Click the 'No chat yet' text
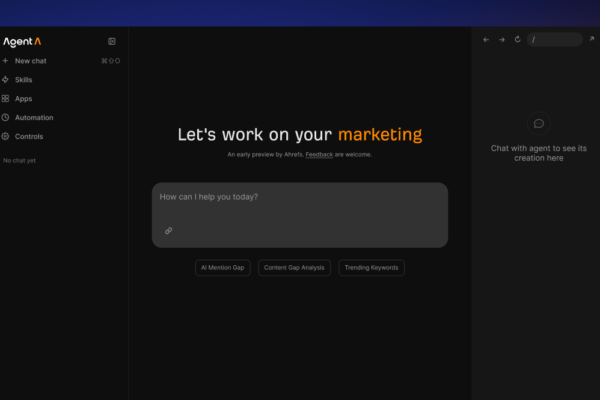 [19, 160]
